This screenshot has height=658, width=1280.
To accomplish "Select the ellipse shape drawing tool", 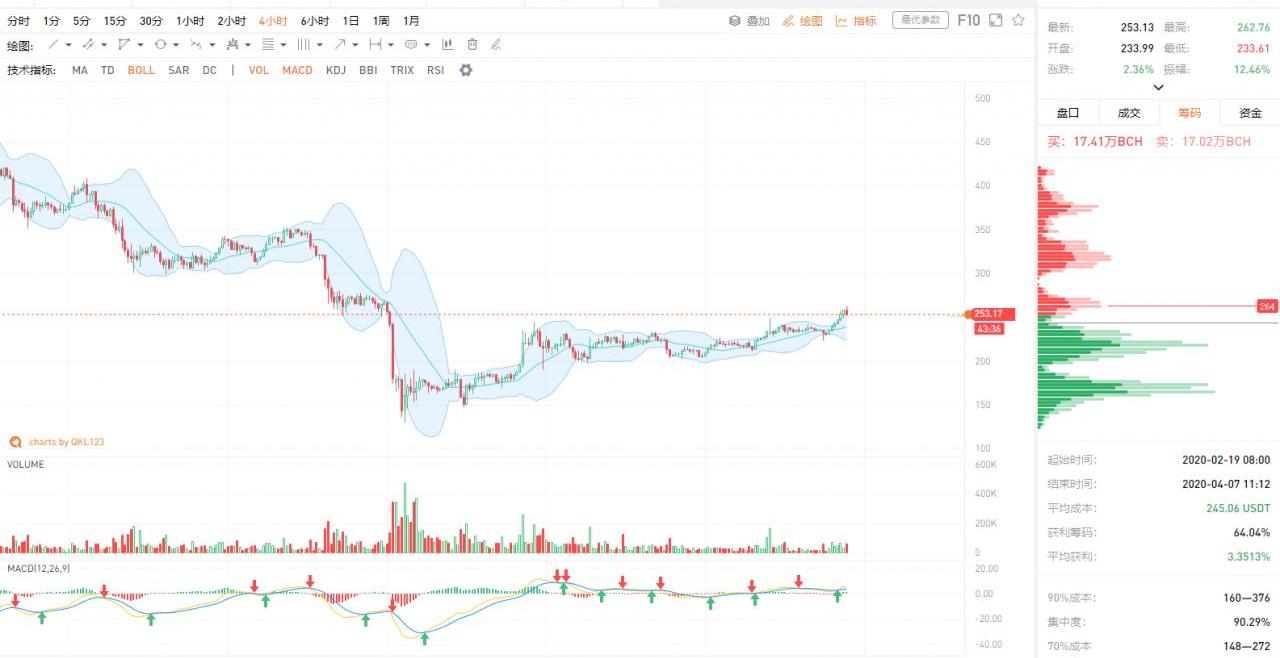I will coord(160,45).
